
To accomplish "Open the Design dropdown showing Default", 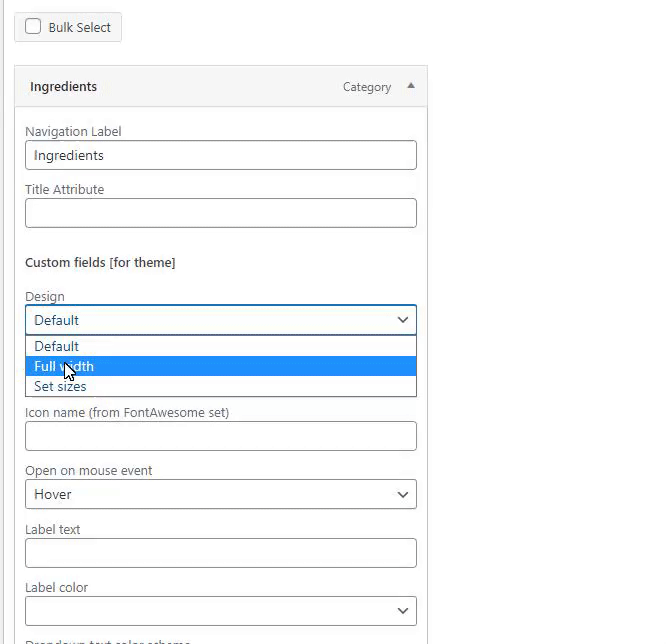I will (220, 320).
